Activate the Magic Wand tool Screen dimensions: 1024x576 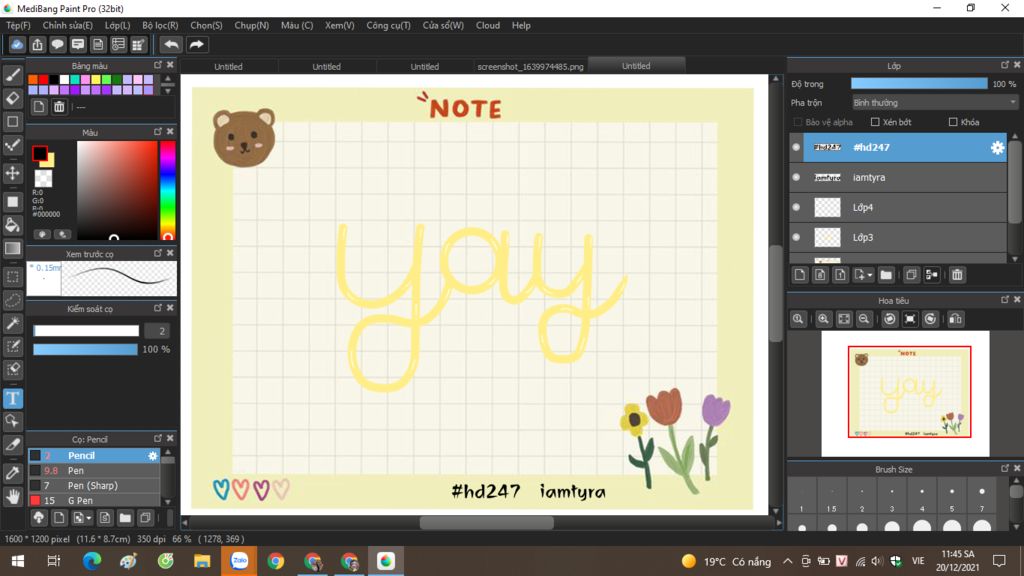coord(12,323)
